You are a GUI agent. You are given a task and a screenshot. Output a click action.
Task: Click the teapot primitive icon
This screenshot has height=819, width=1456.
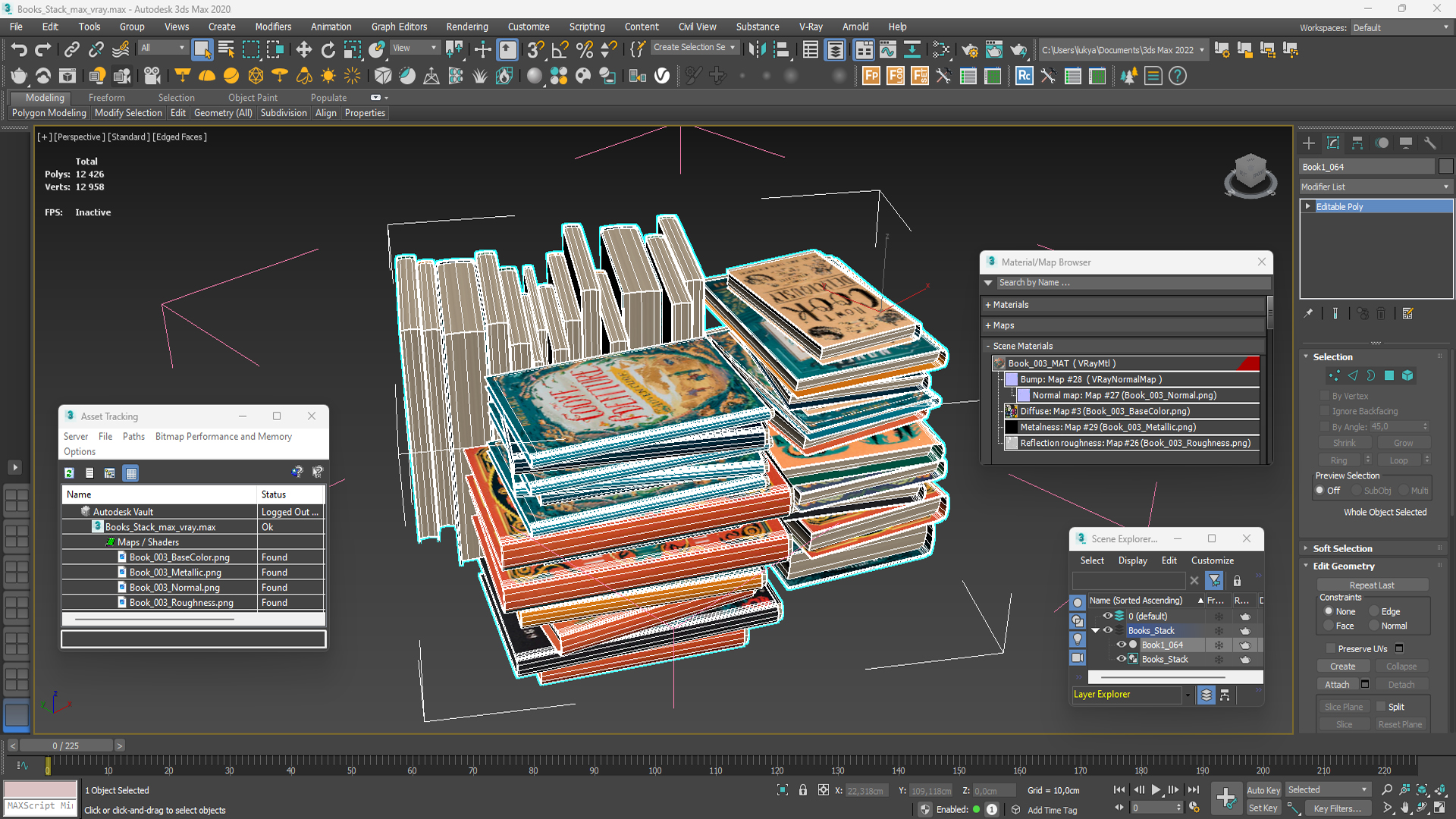click(x=19, y=76)
